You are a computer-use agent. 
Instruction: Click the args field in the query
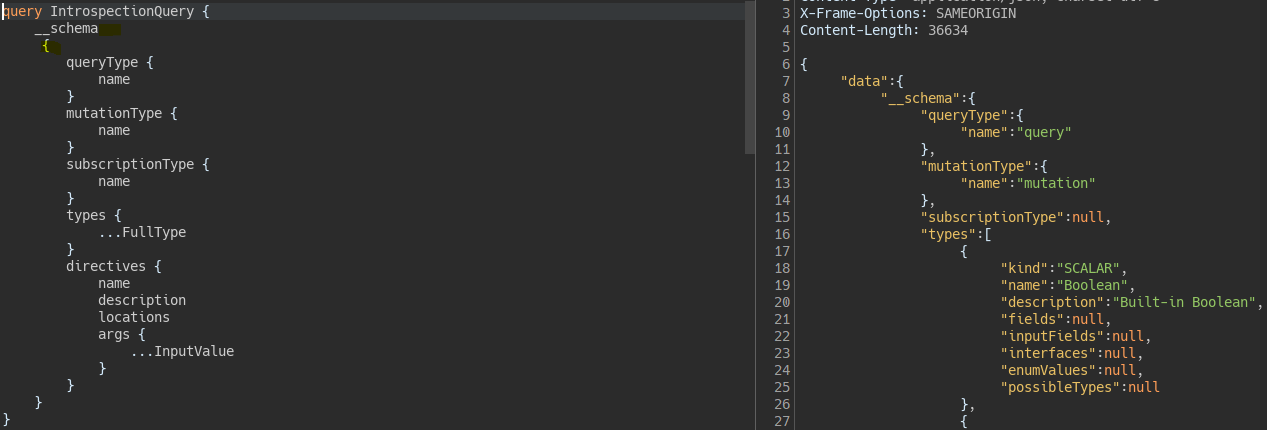tap(114, 334)
